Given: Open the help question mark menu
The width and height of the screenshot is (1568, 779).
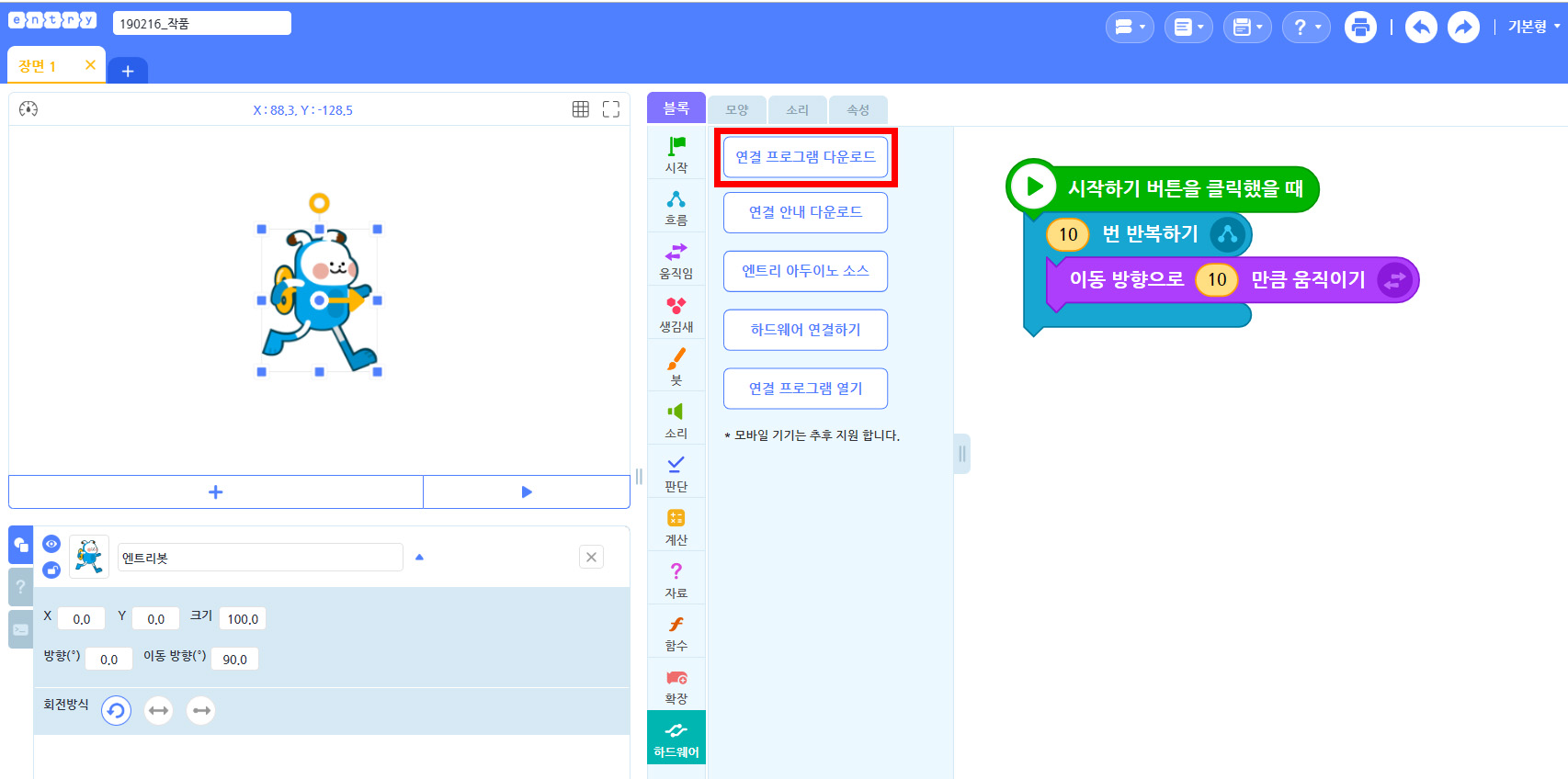Looking at the screenshot, I should click(1306, 28).
